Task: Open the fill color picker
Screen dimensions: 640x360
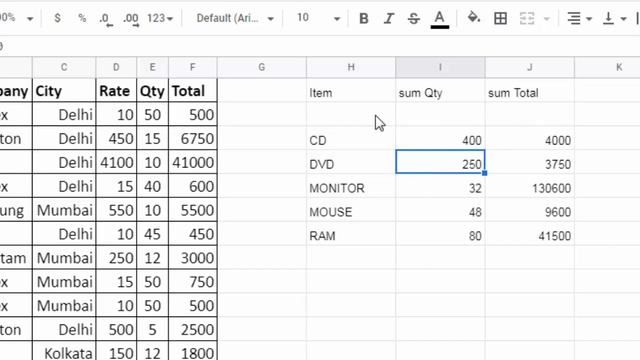Action: (473, 18)
